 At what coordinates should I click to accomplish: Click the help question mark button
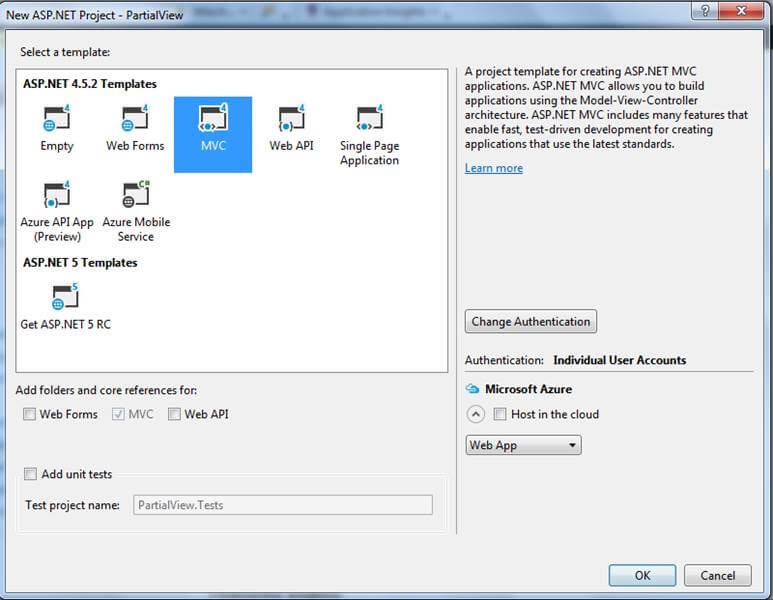705,11
